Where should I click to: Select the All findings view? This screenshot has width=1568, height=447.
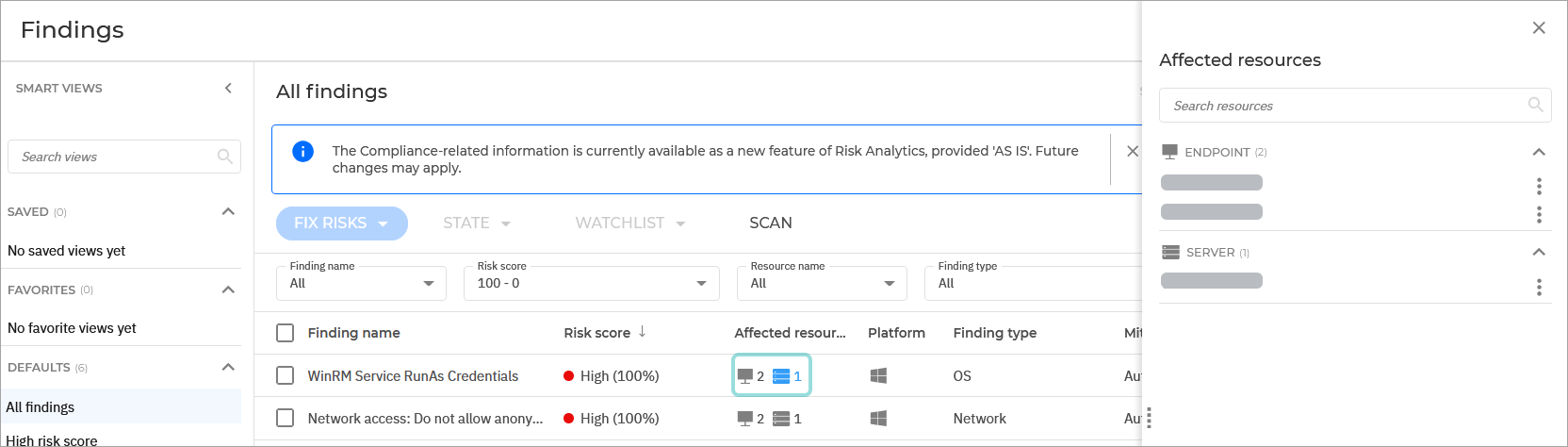point(41,406)
